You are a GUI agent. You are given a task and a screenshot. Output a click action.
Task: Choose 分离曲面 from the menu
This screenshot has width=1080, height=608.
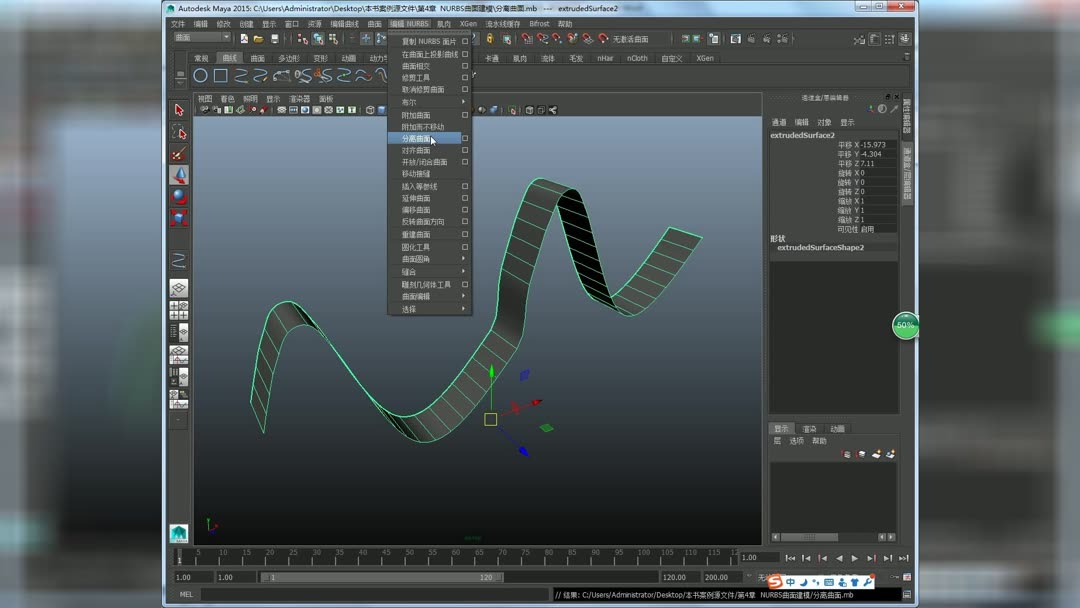point(417,139)
